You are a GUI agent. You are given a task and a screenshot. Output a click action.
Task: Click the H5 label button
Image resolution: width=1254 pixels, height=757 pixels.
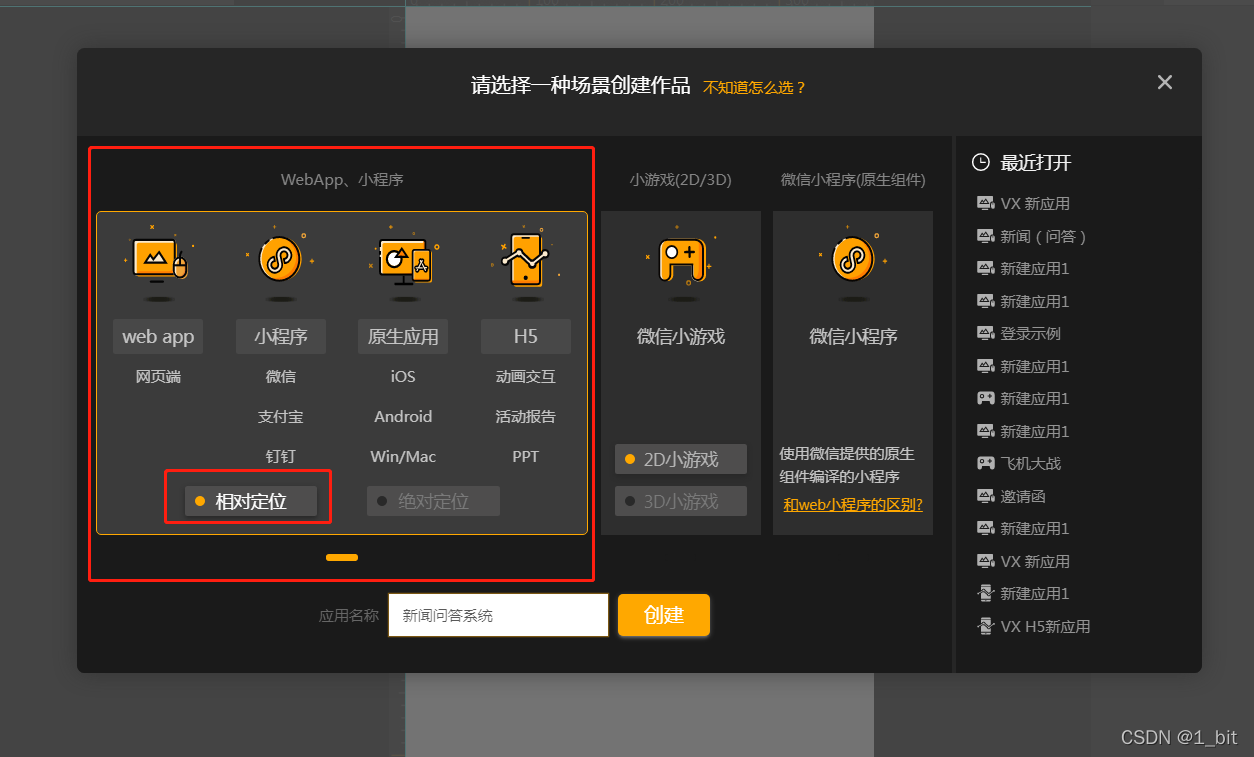[x=526, y=337]
